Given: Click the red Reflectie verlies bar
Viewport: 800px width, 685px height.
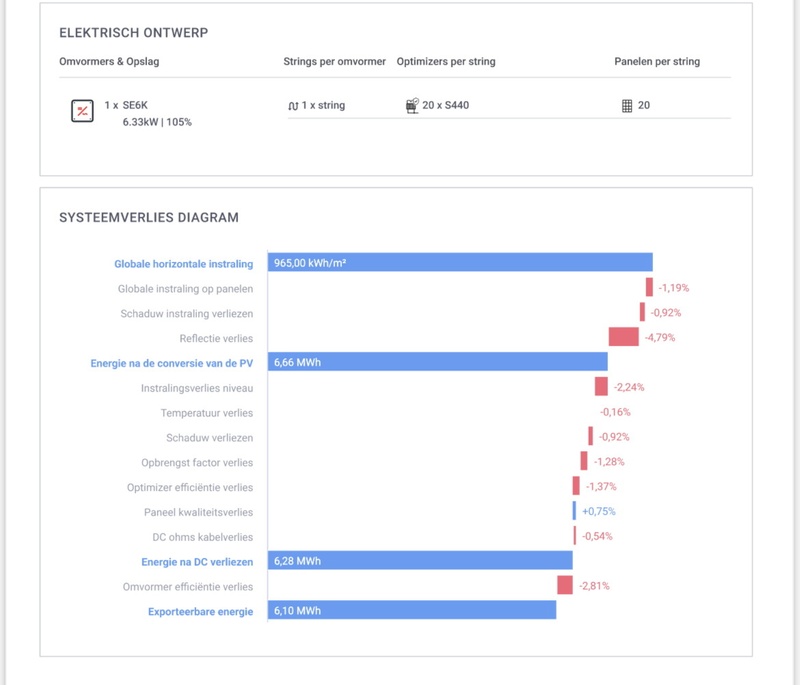Looking at the screenshot, I should 623,337.
